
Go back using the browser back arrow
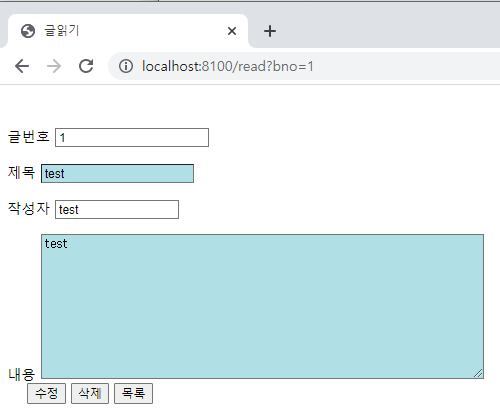click(x=22, y=66)
